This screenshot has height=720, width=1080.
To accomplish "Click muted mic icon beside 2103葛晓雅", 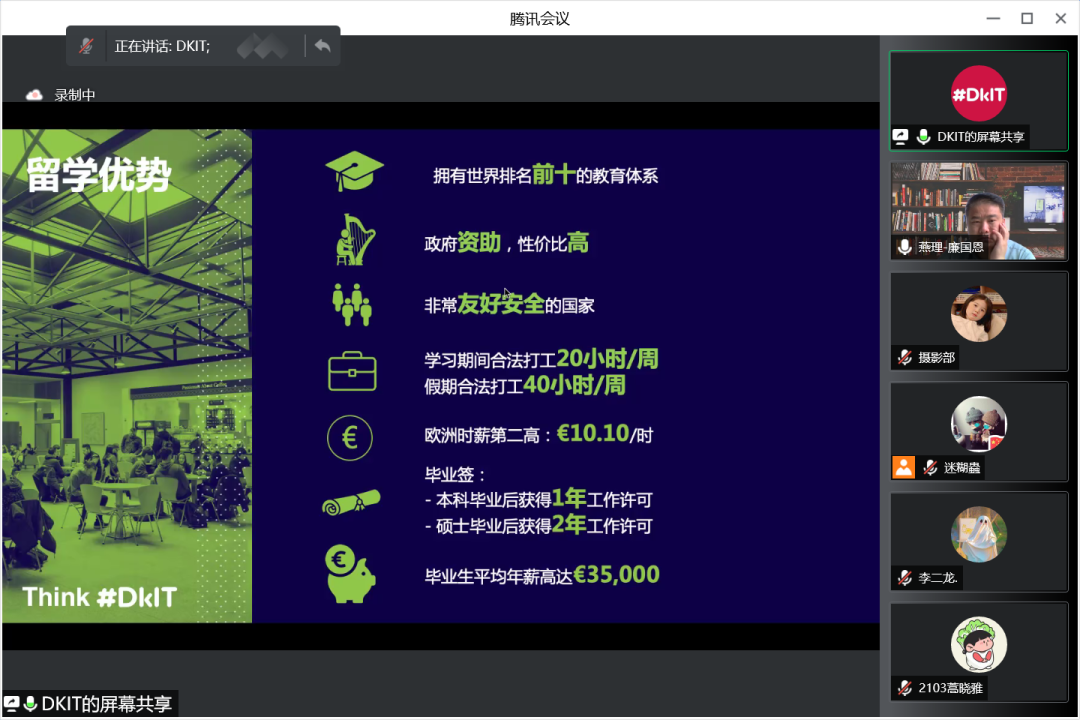I will [904, 687].
